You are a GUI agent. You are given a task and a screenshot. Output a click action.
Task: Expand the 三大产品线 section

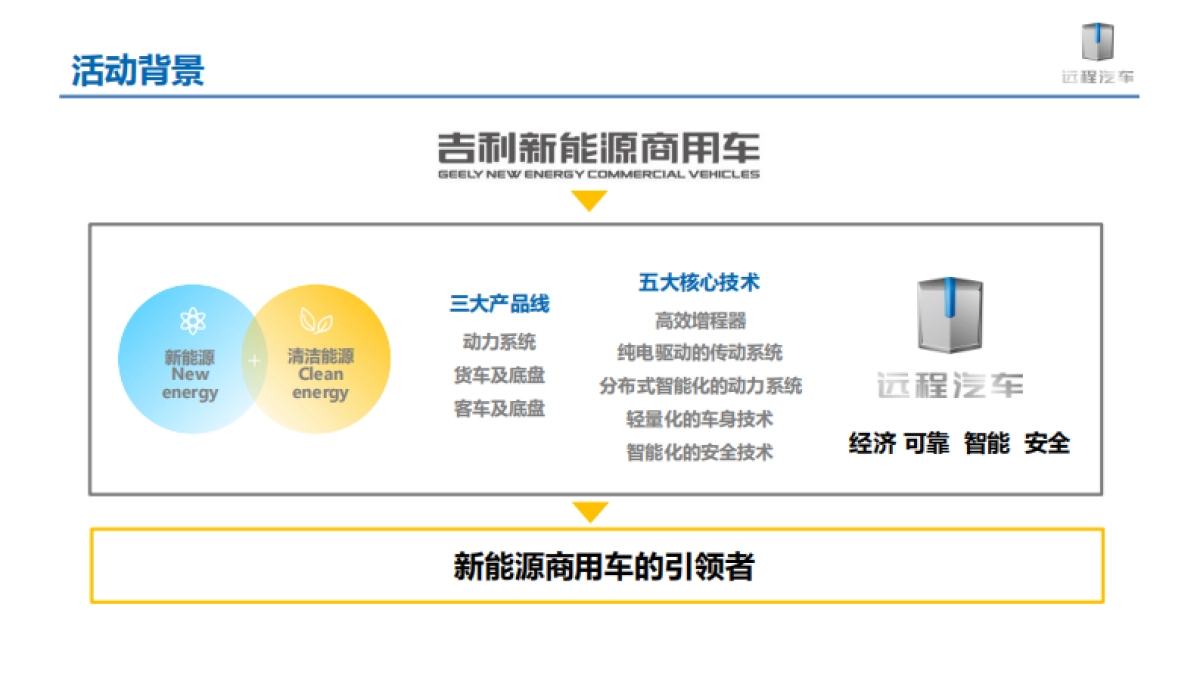coord(501,302)
